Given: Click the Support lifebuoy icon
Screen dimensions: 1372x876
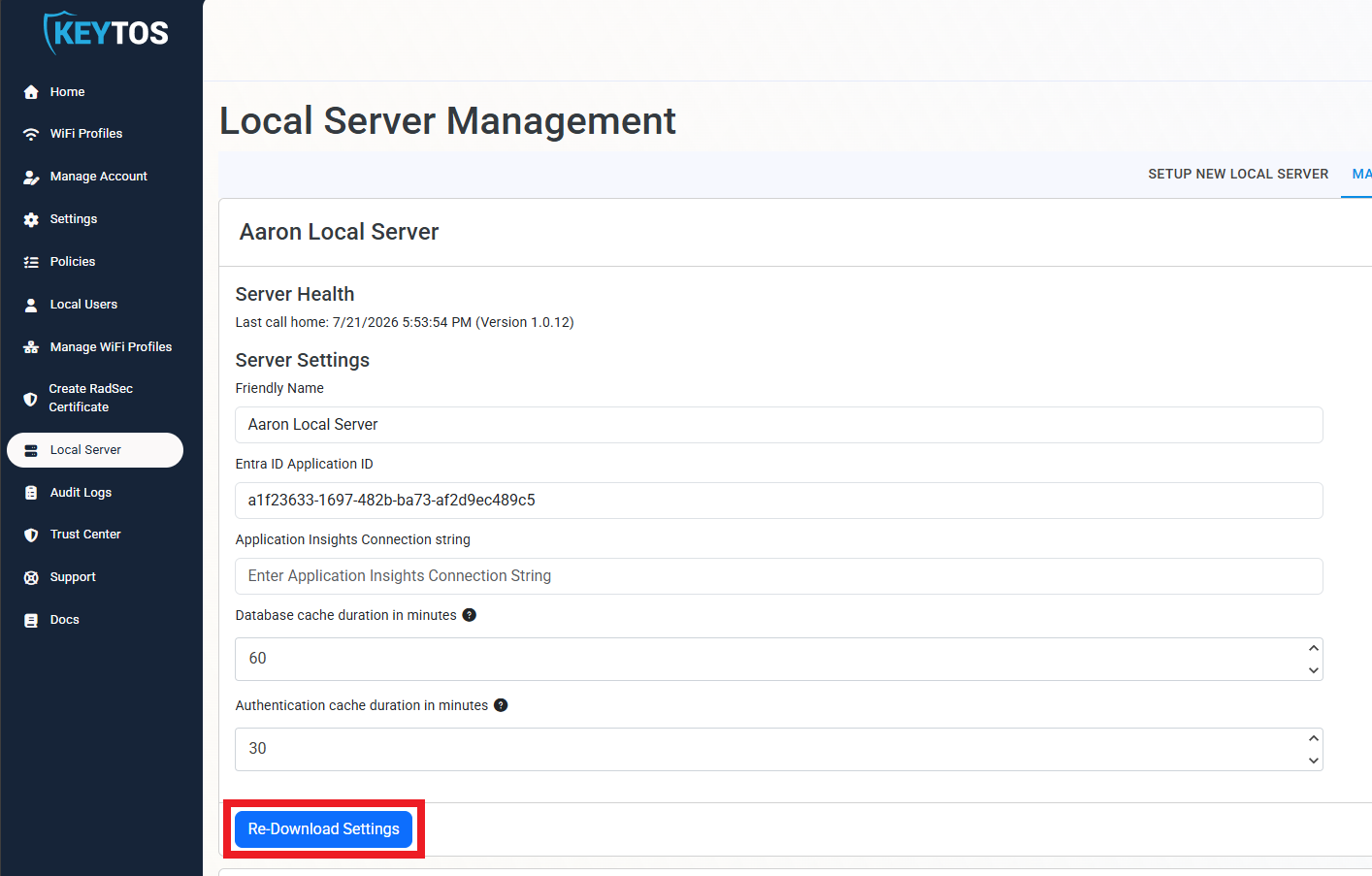Looking at the screenshot, I should (31, 577).
